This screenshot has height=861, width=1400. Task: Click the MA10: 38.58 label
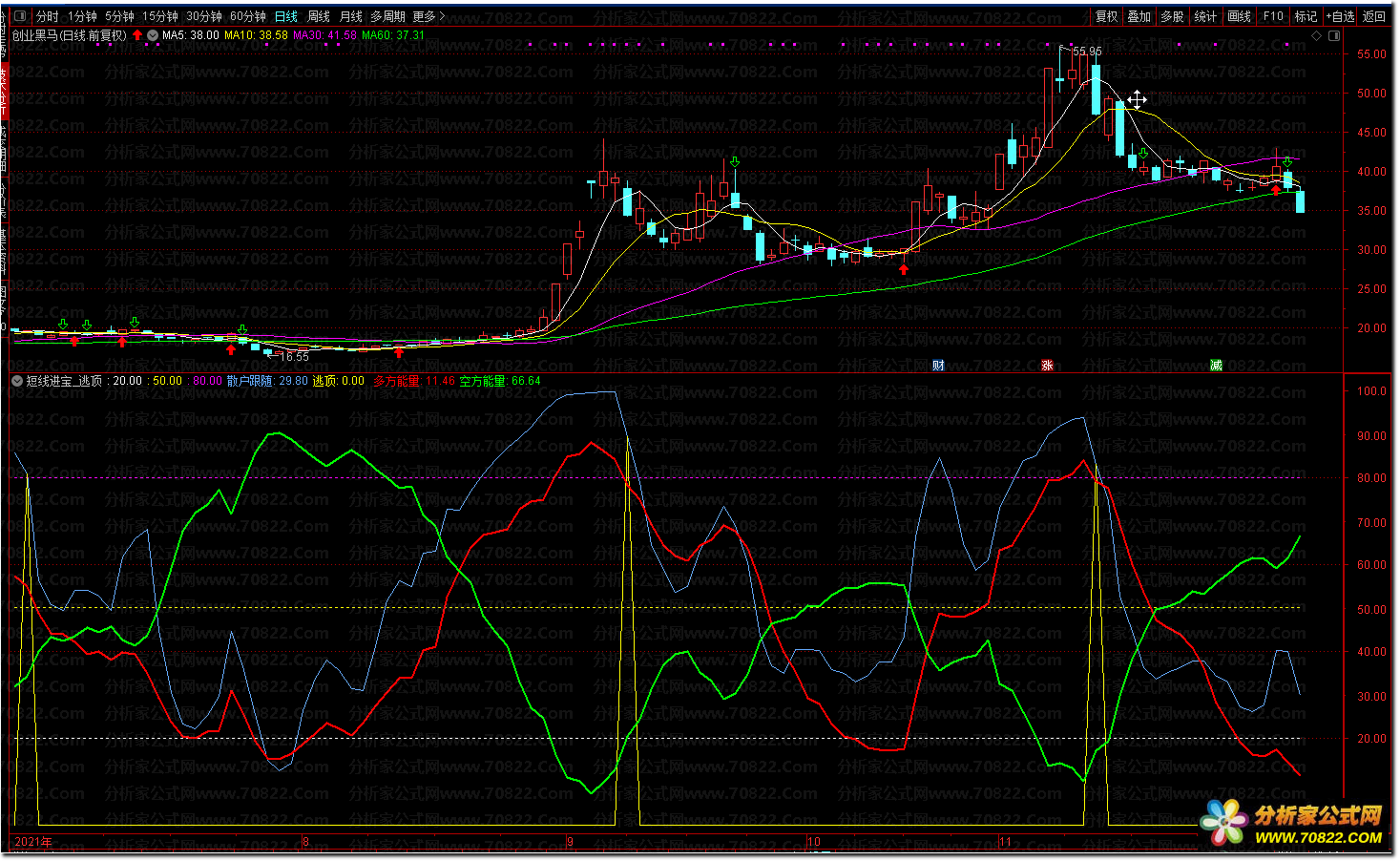(x=256, y=35)
